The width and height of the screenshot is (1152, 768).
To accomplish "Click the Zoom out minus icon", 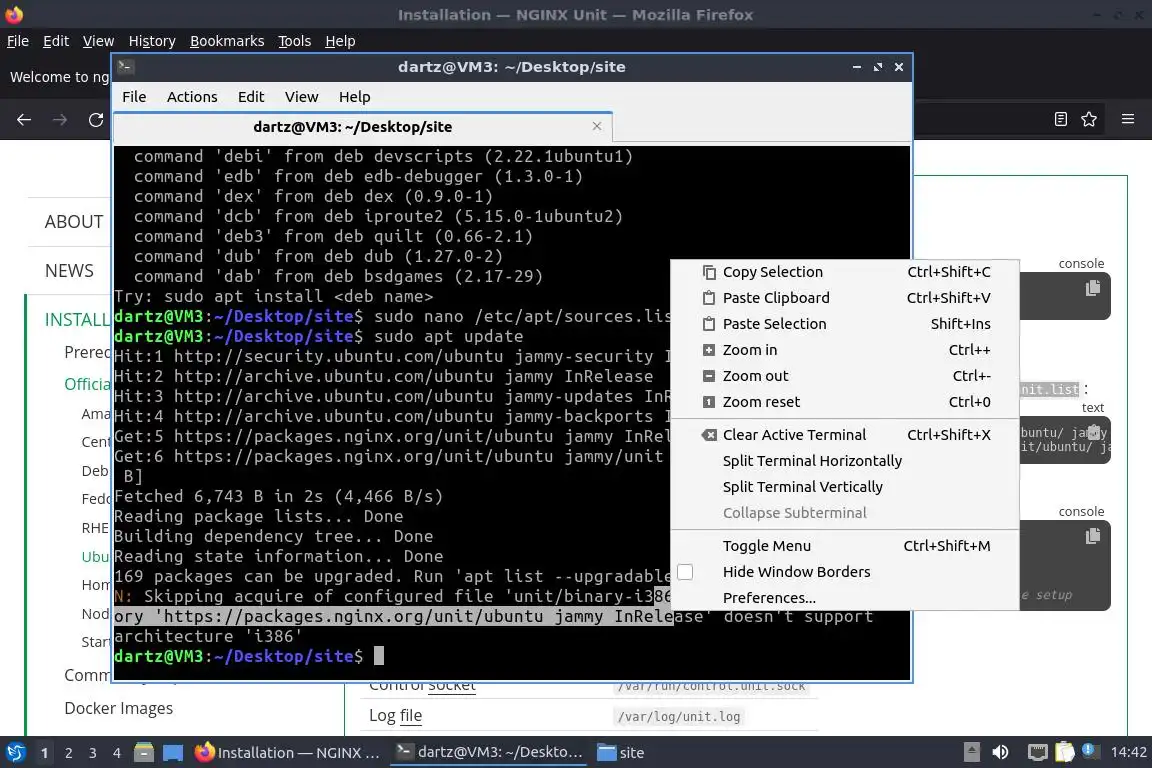I will 708,376.
